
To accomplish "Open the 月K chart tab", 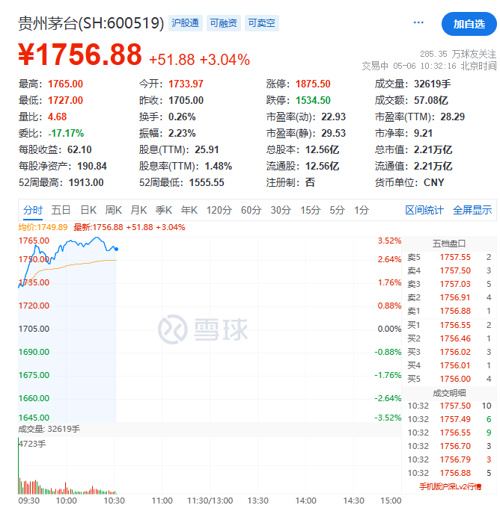I will (139, 210).
